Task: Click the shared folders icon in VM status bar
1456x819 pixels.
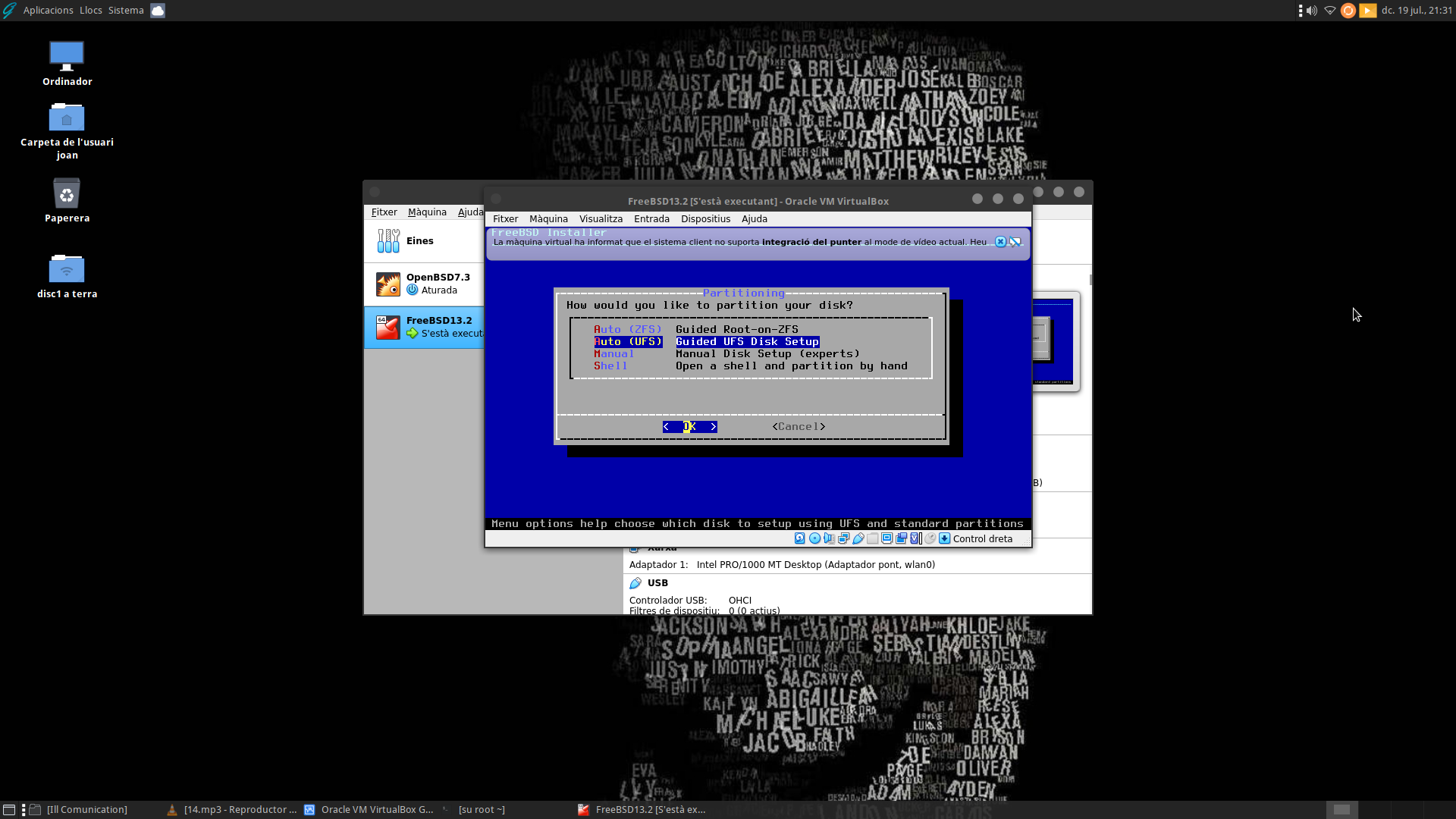Action: coord(873,538)
